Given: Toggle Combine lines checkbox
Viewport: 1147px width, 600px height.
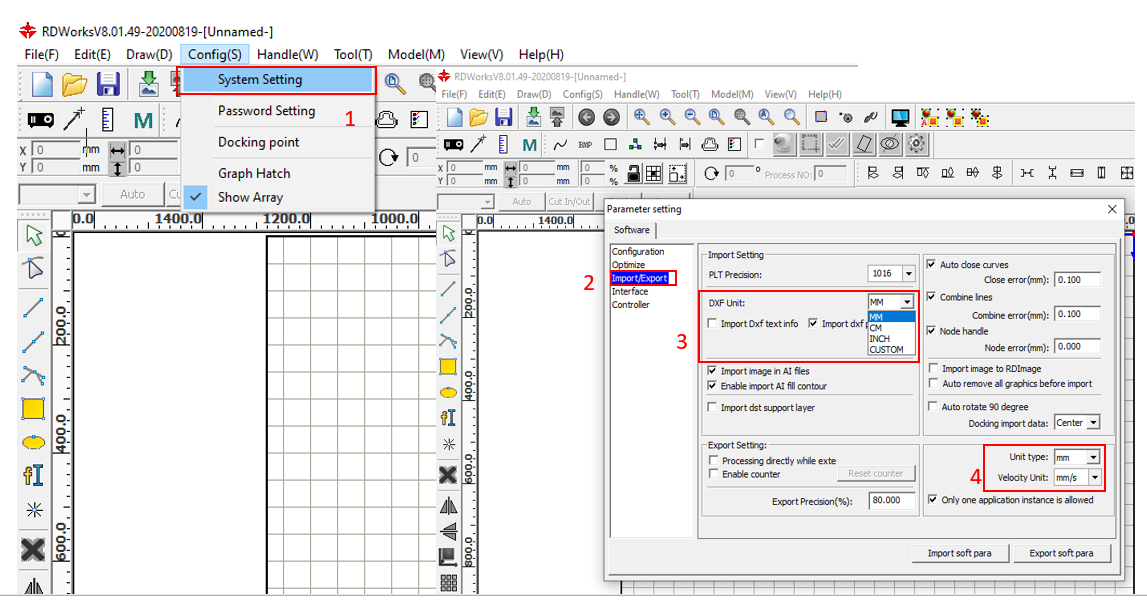Looking at the screenshot, I should click(x=931, y=297).
